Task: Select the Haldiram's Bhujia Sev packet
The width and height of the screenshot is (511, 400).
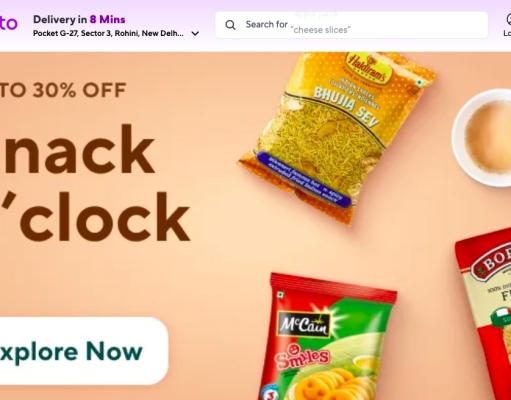Action: [x=337, y=138]
